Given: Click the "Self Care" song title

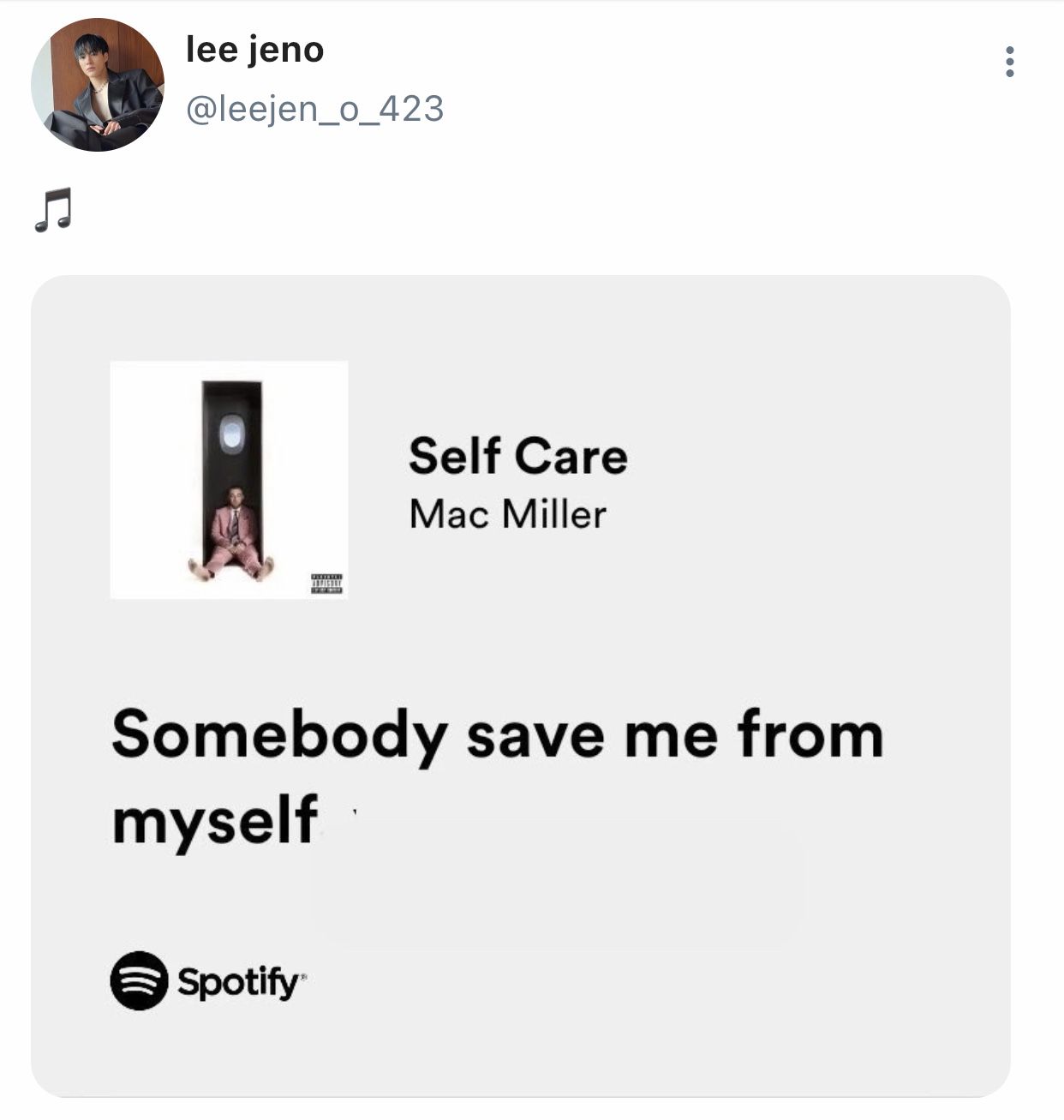Looking at the screenshot, I should click(x=517, y=455).
